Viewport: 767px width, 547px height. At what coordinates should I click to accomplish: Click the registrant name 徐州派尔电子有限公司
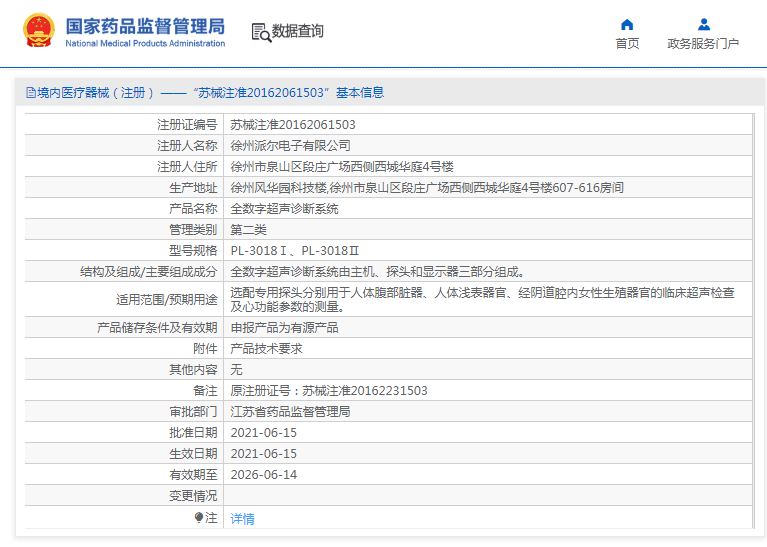291,146
